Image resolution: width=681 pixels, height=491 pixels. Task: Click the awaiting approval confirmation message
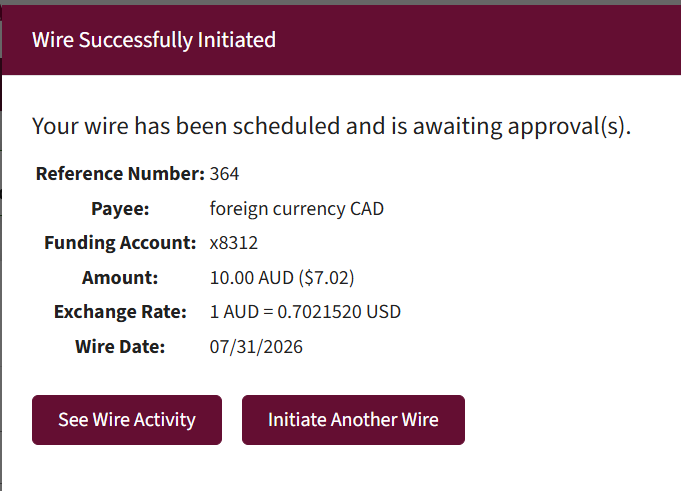click(331, 126)
